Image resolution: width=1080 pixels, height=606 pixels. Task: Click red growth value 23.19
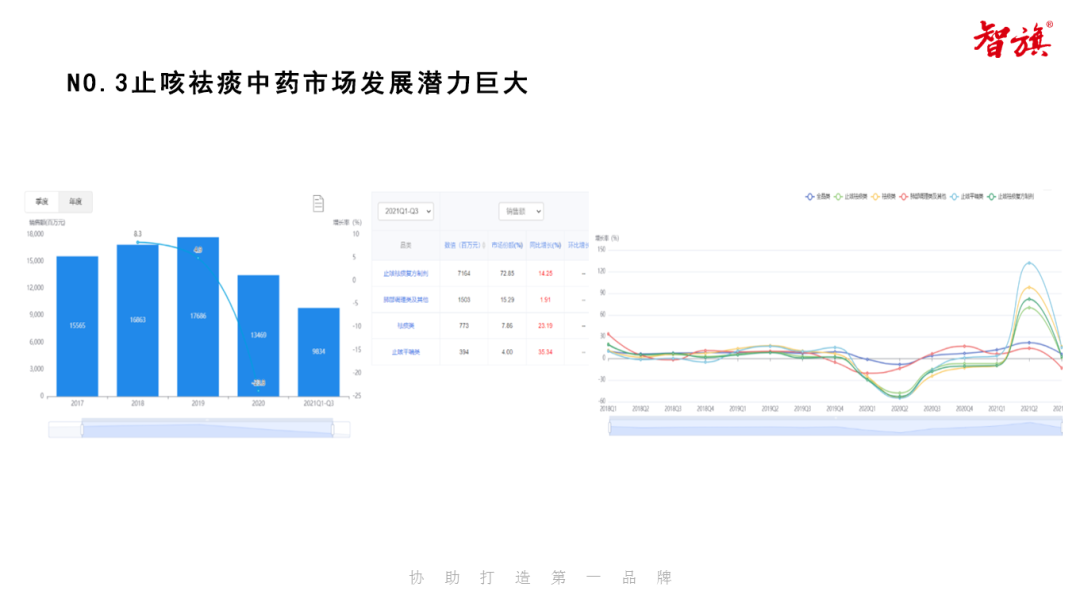545,326
